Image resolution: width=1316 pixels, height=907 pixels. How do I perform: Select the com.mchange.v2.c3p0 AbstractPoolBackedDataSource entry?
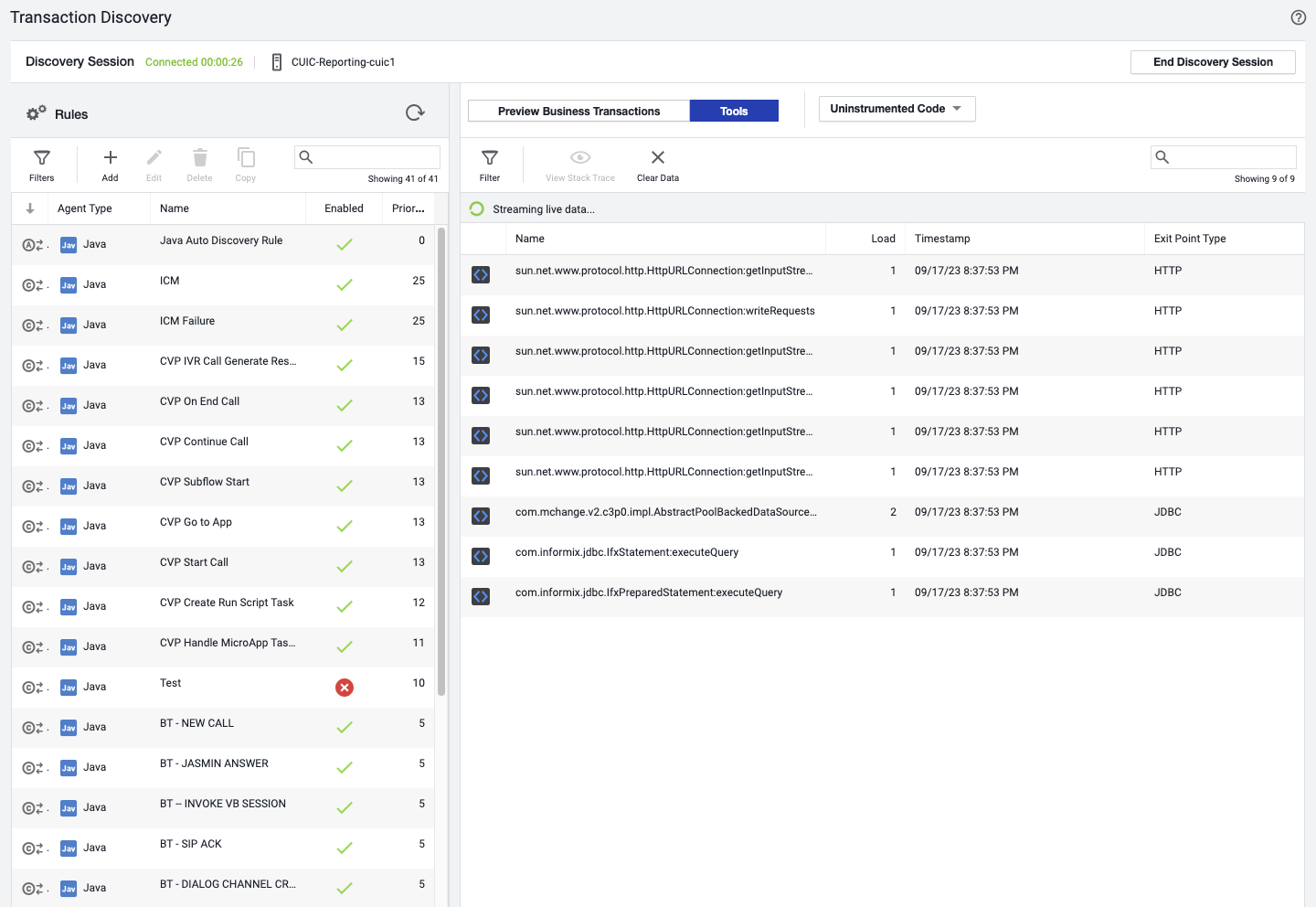pos(882,516)
